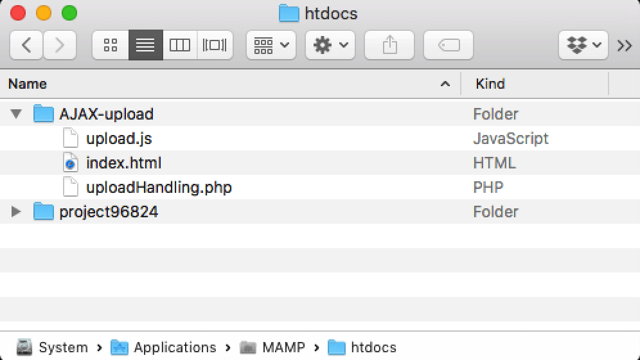Image resolution: width=640 pixels, height=360 pixels.
Task: Go forward with the right arrow button
Action: click(60, 45)
